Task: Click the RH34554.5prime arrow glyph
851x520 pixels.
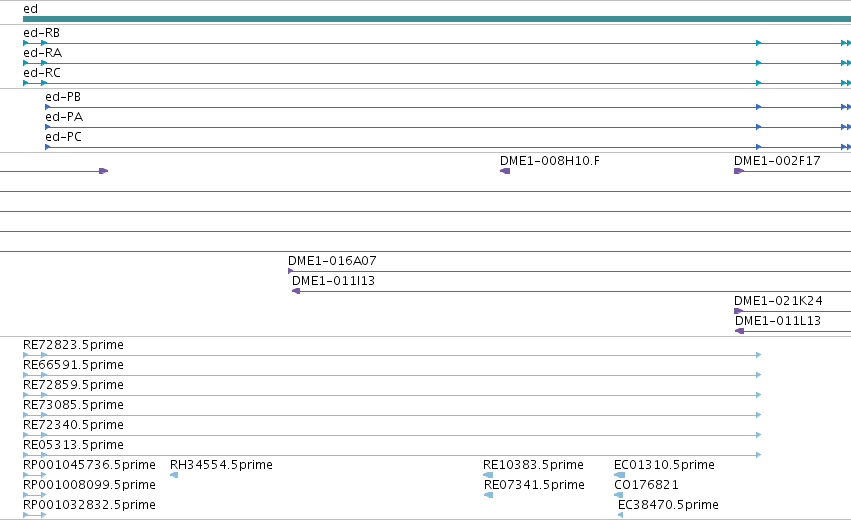Action: pyautogui.click(x=174, y=475)
